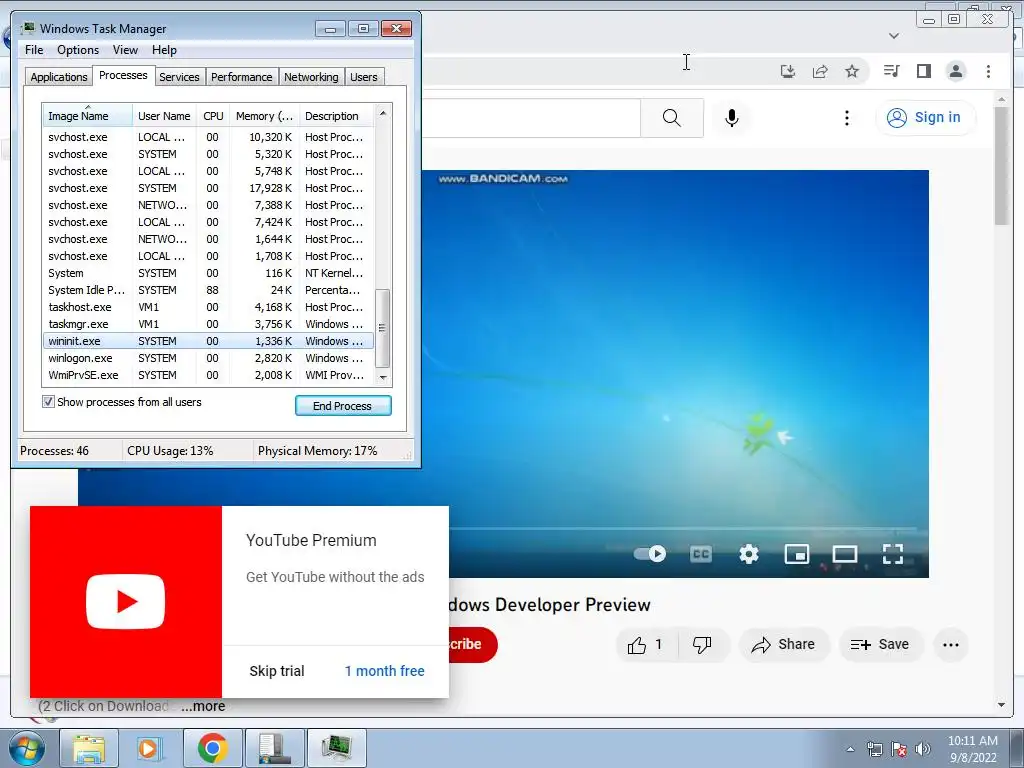The image size is (1024, 768).
Task: Open the File menu in Task Manager
Action: point(34,50)
